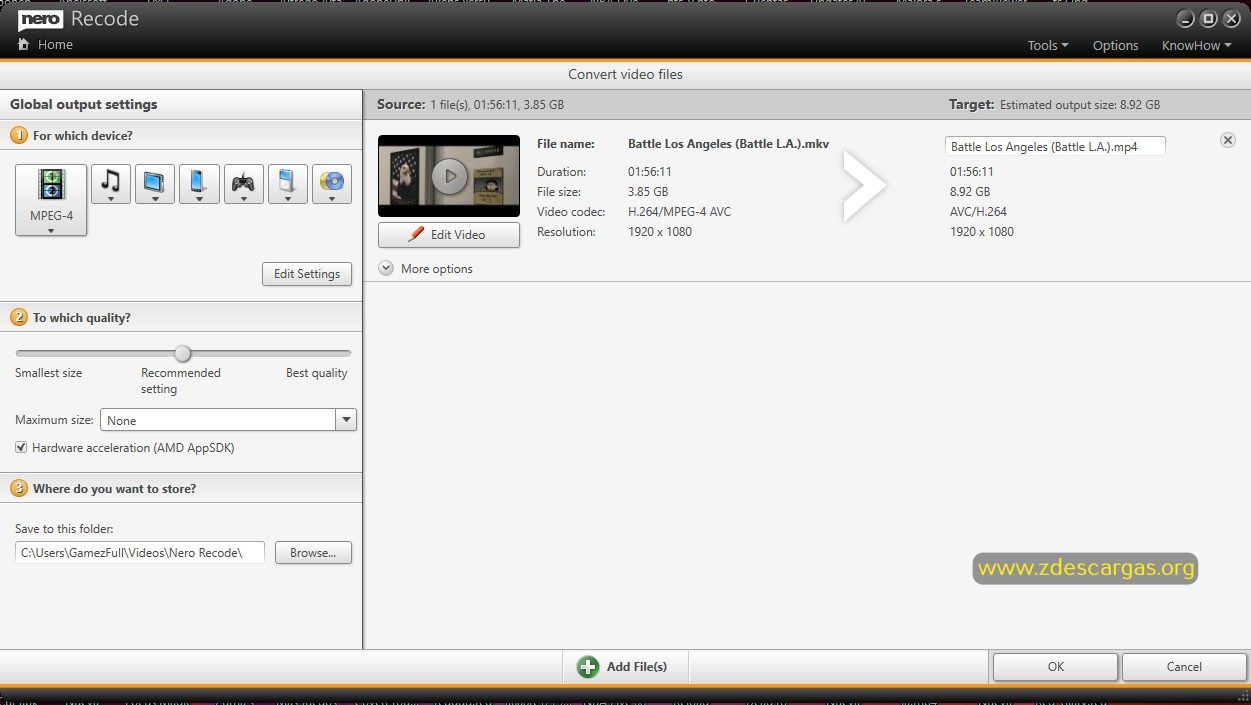Adjust the quality slider handle
1251x705 pixels.
point(182,353)
